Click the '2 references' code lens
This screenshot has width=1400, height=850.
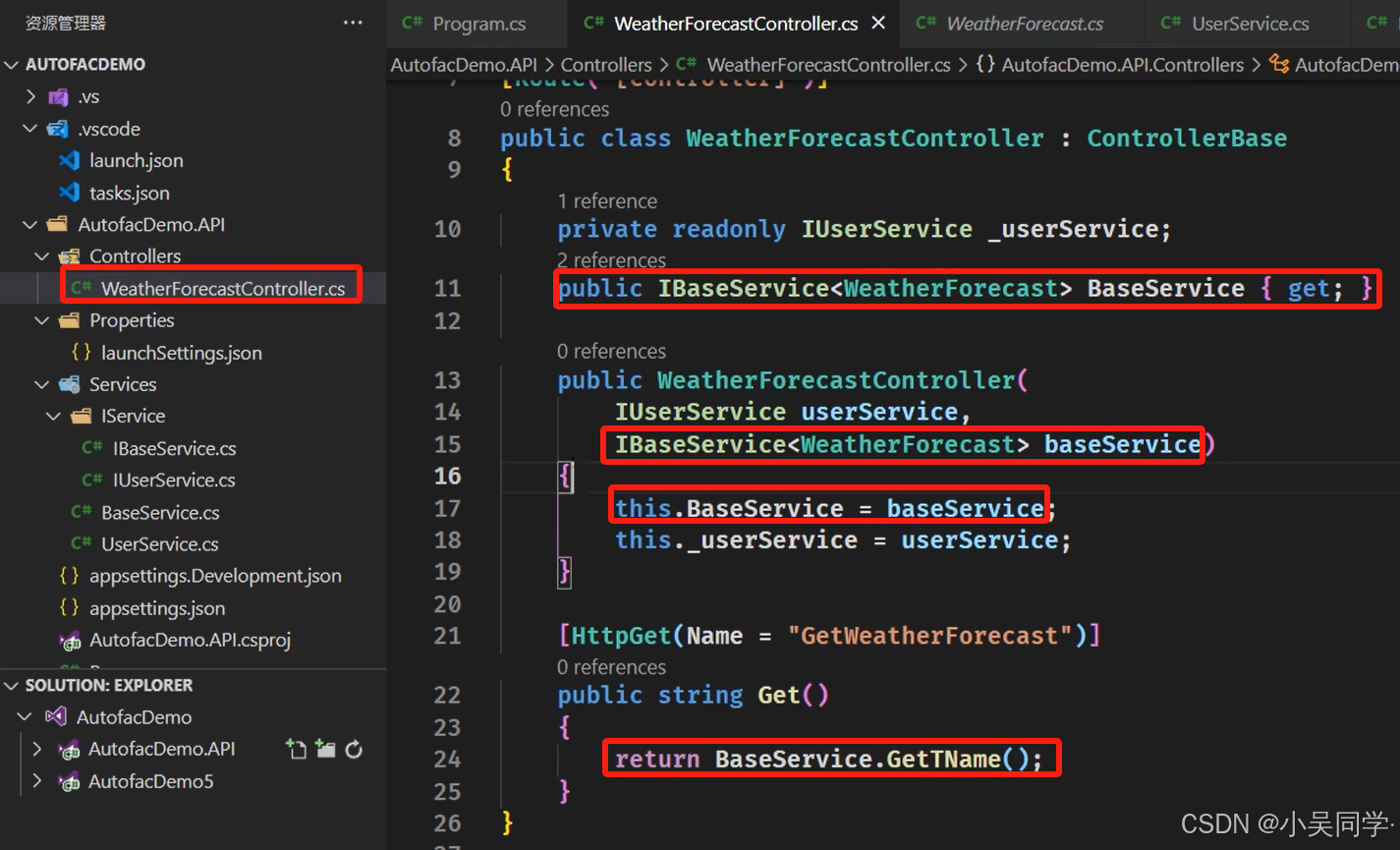pos(611,260)
